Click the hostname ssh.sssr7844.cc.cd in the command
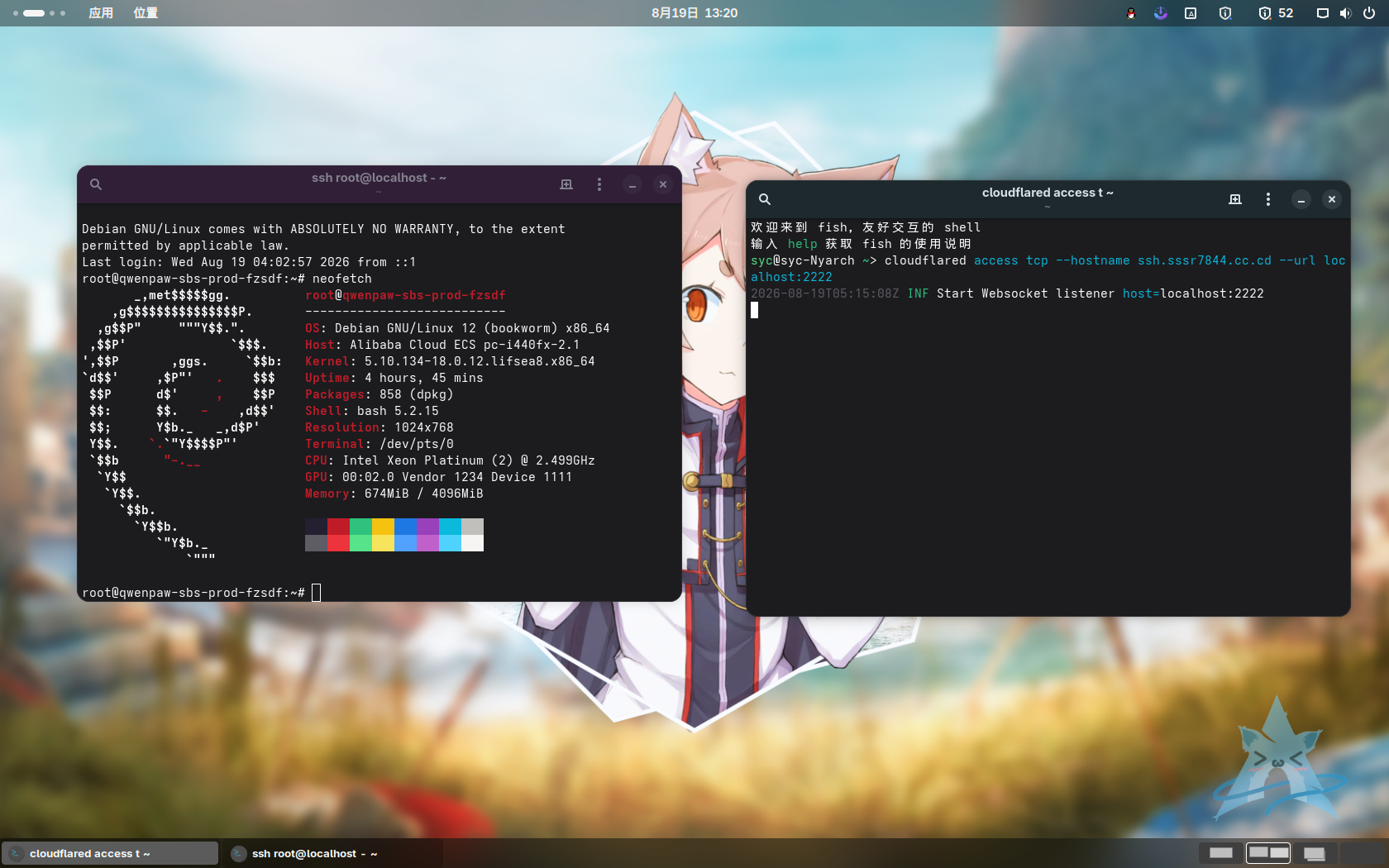The height and width of the screenshot is (868, 1389). click(x=1205, y=260)
